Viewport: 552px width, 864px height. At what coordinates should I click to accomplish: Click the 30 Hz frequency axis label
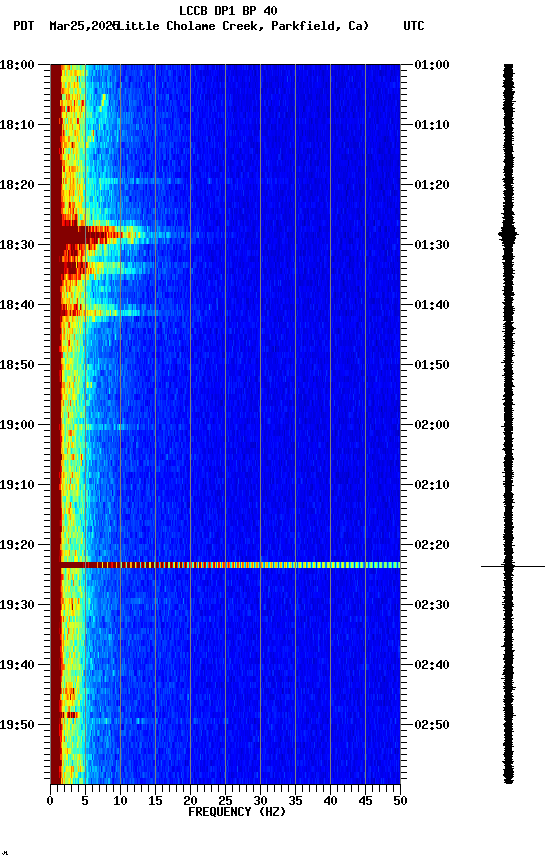[x=261, y=801]
